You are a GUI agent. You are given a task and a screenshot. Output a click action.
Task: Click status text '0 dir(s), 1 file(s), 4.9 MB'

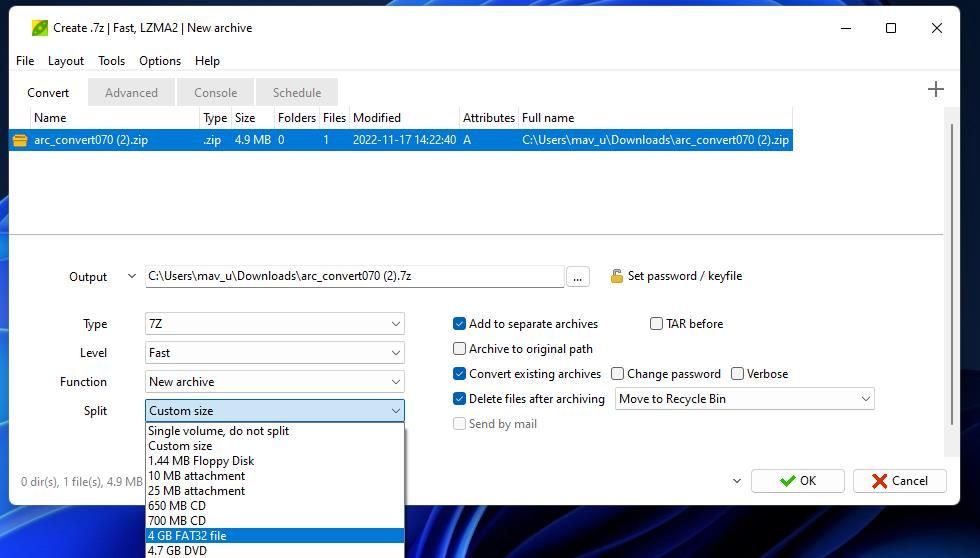tap(82, 482)
